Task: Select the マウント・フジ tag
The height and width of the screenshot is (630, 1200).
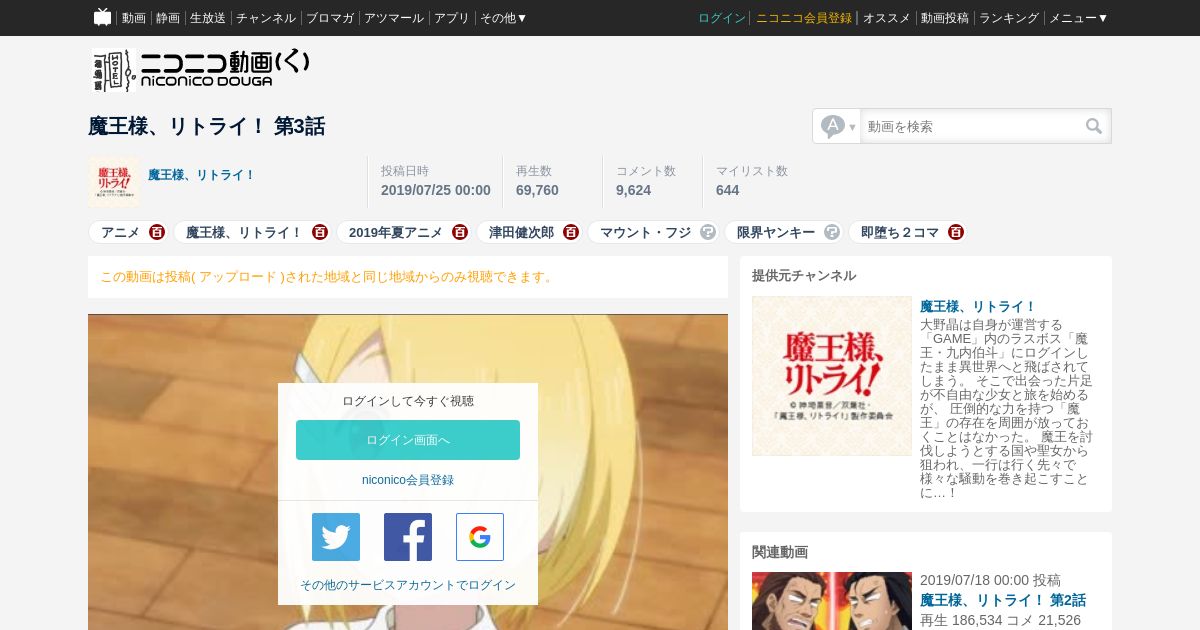Action: 645,232
